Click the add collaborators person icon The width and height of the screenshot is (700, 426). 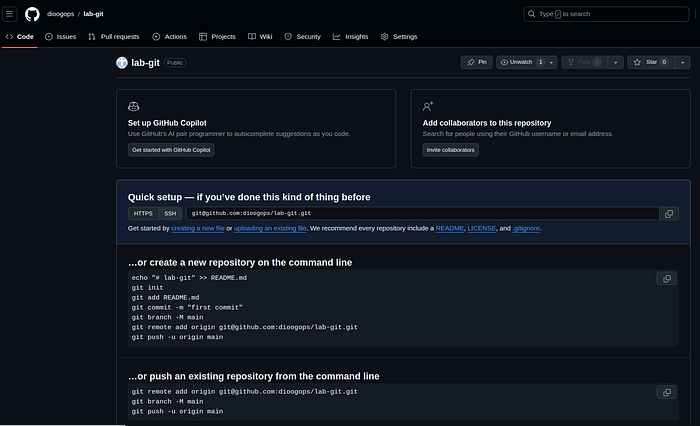(x=428, y=106)
